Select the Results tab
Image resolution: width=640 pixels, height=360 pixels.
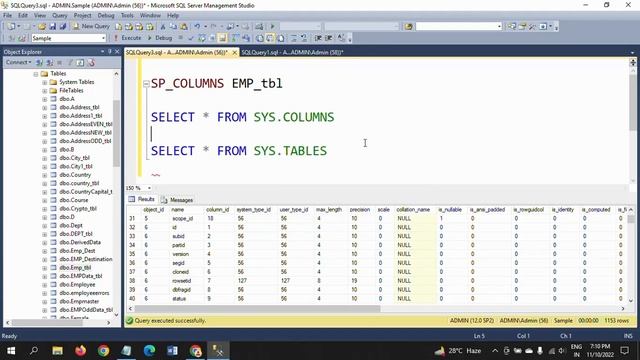[142, 199]
